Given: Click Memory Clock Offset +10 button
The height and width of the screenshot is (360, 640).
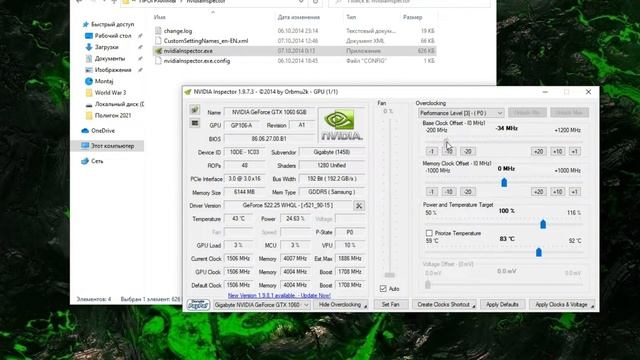Looking at the screenshot, I should (x=557, y=192).
